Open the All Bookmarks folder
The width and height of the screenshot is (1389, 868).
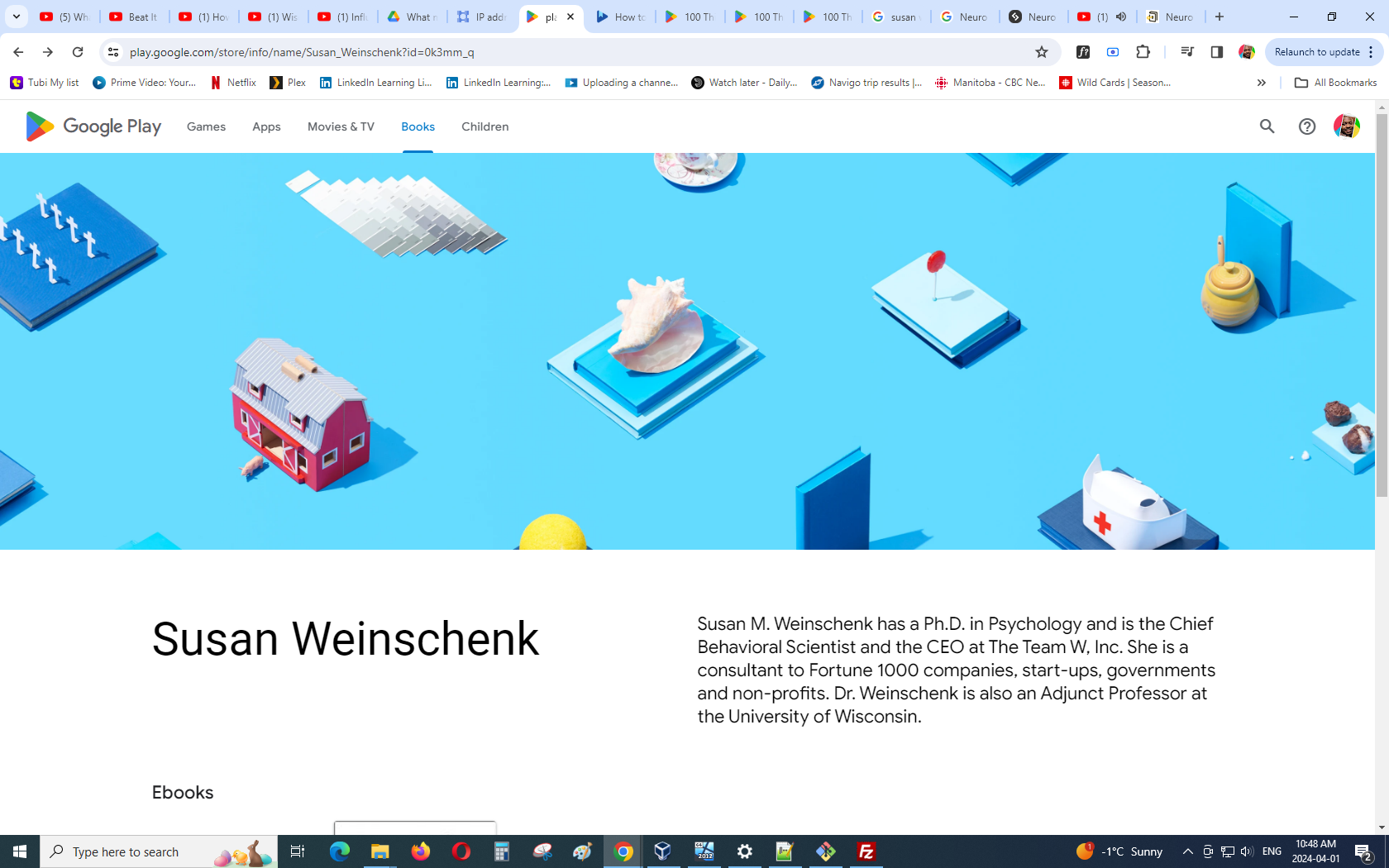pyautogui.click(x=1335, y=83)
